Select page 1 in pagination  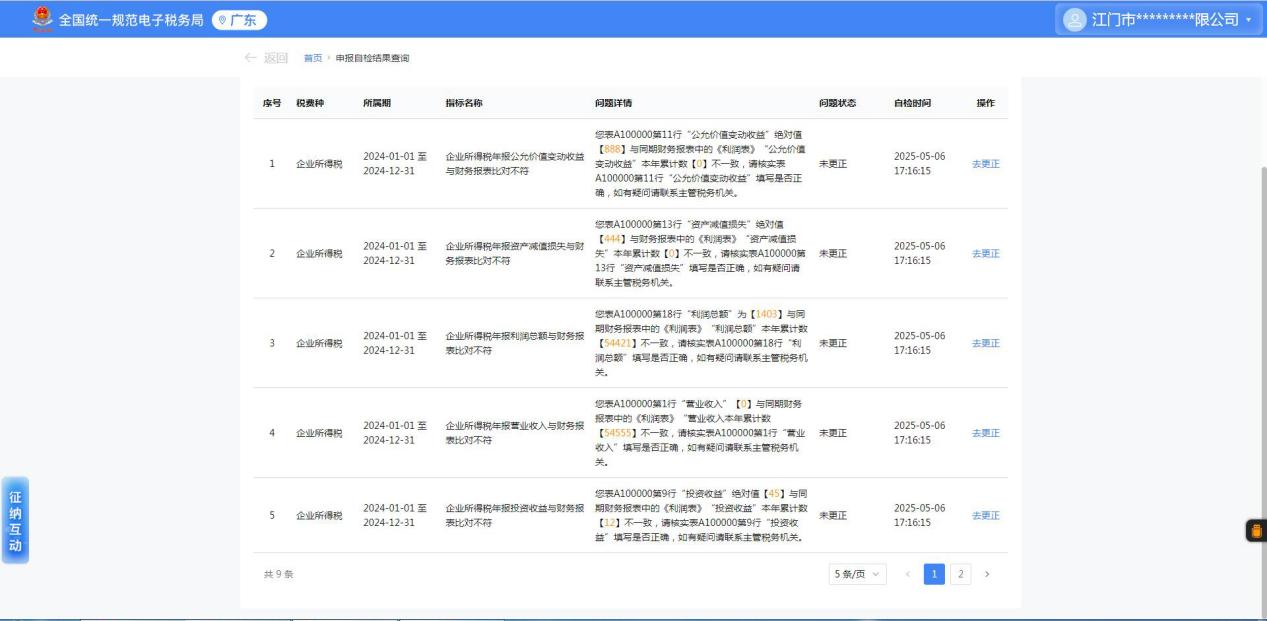click(934, 574)
